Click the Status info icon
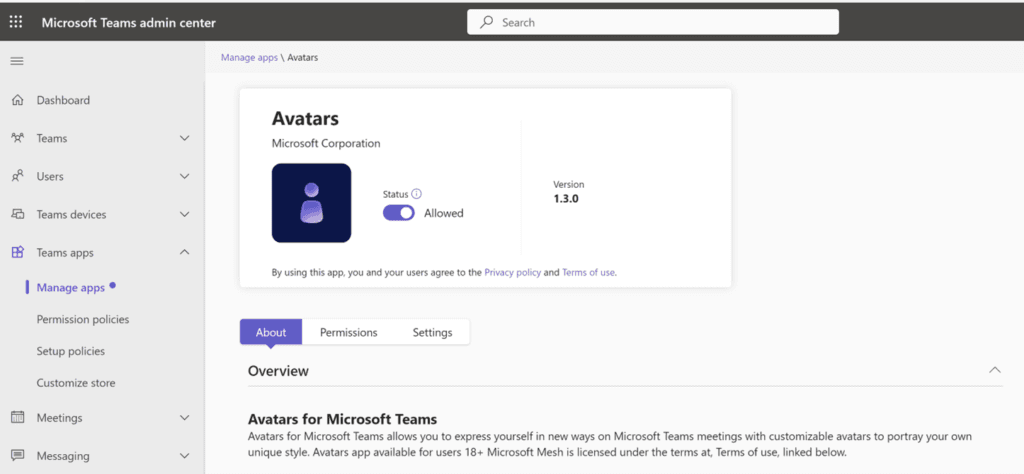This screenshot has width=1024, height=474. coord(417,194)
